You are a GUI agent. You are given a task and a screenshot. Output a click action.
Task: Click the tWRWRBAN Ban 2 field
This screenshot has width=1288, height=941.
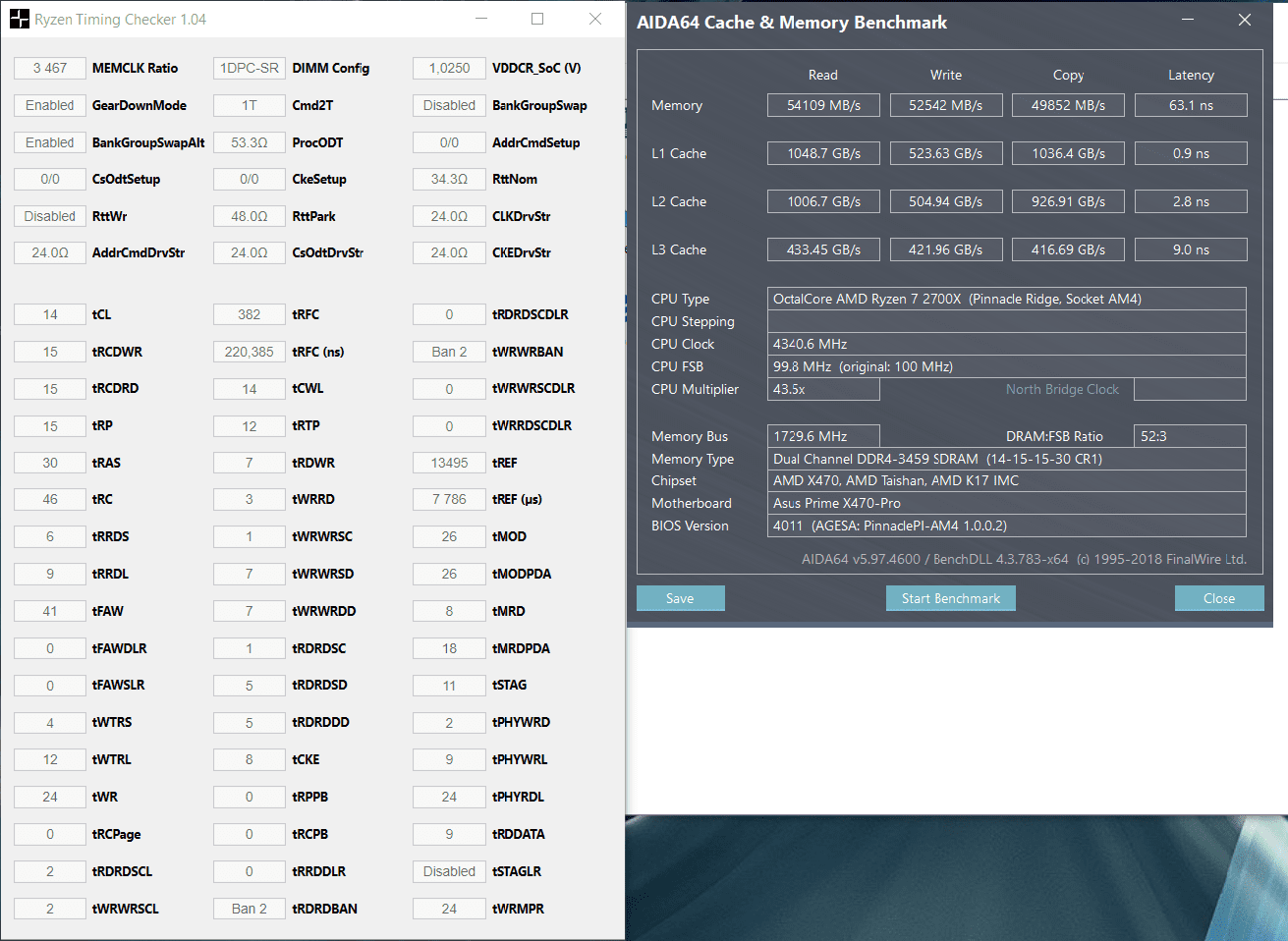pos(449,352)
